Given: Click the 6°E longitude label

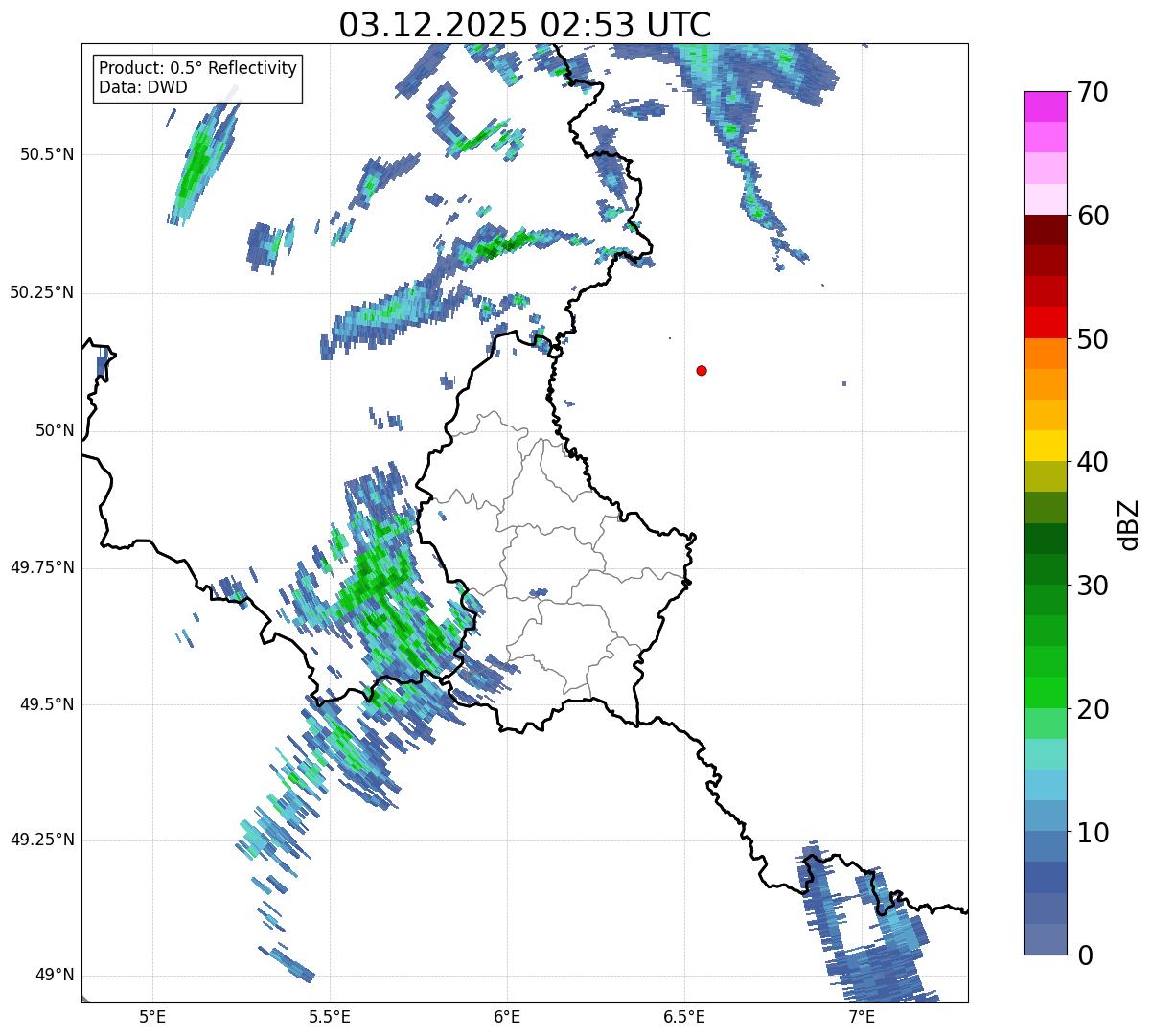Looking at the screenshot, I should point(507,1016).
